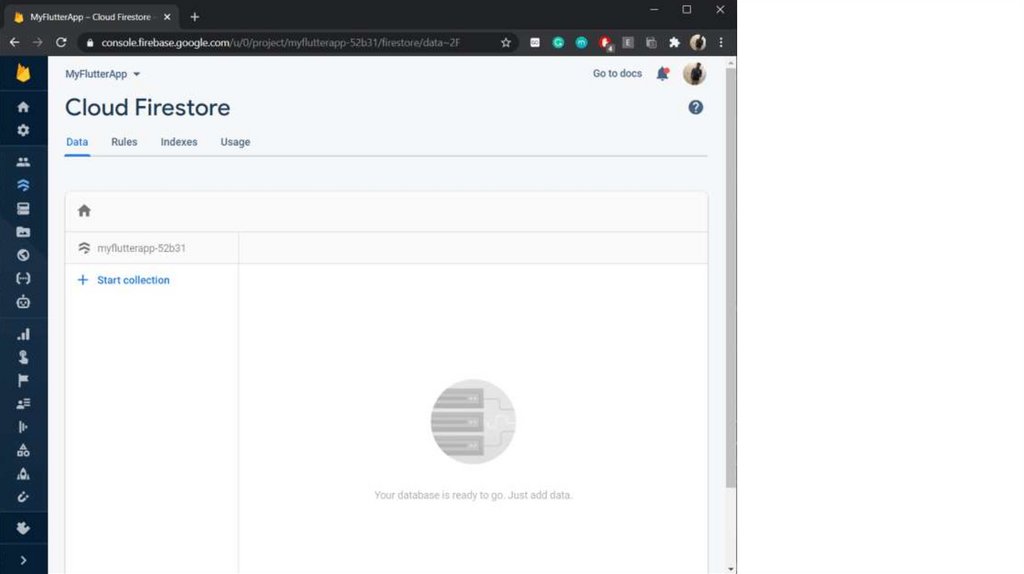Switch to the Indexes tab
The height and width of the screenshot is (574, 1024).
(179, 142)
